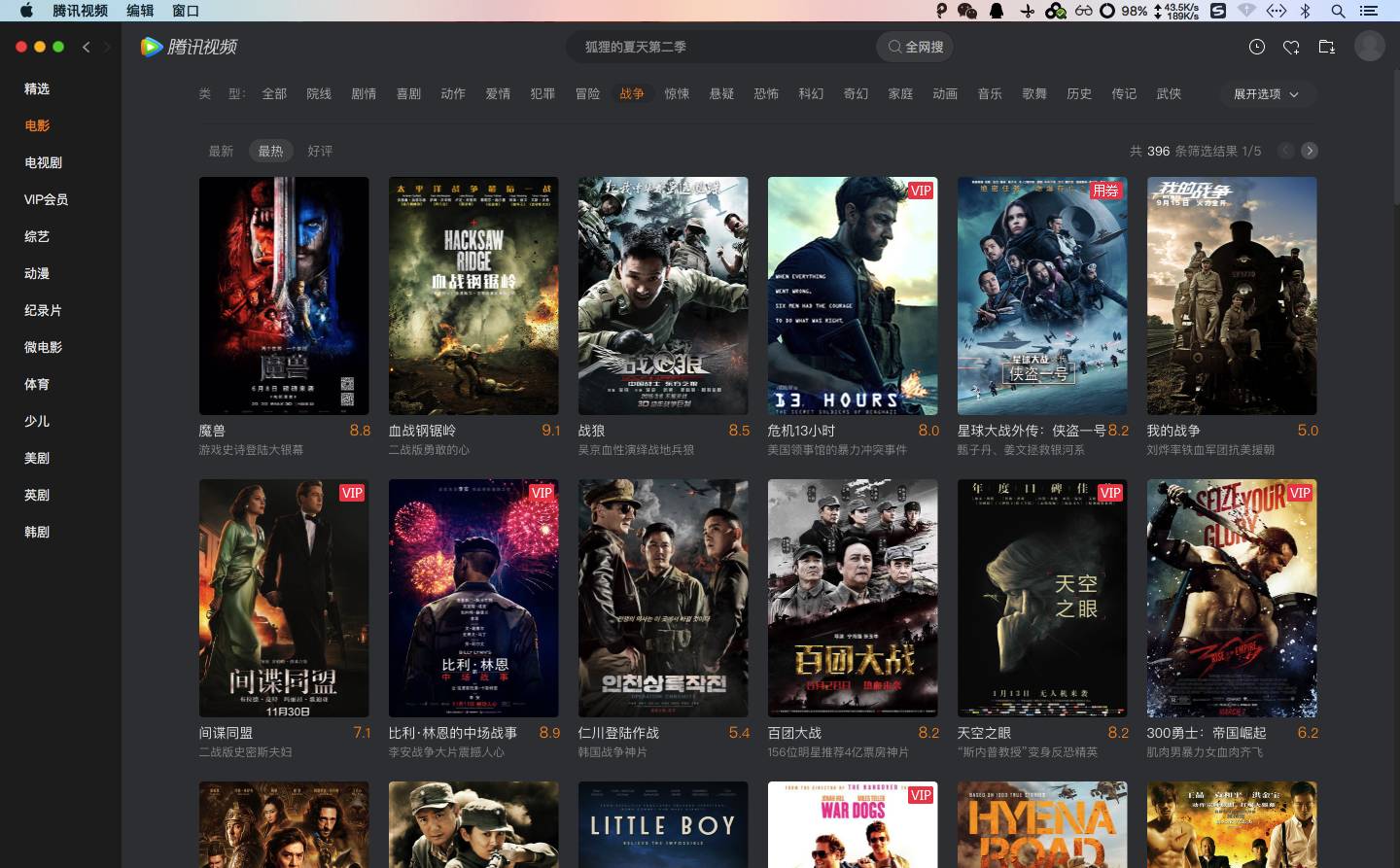The image size is (1400, 868).
Task: Filter by genre 武侠
Action: pos(1169,94)
